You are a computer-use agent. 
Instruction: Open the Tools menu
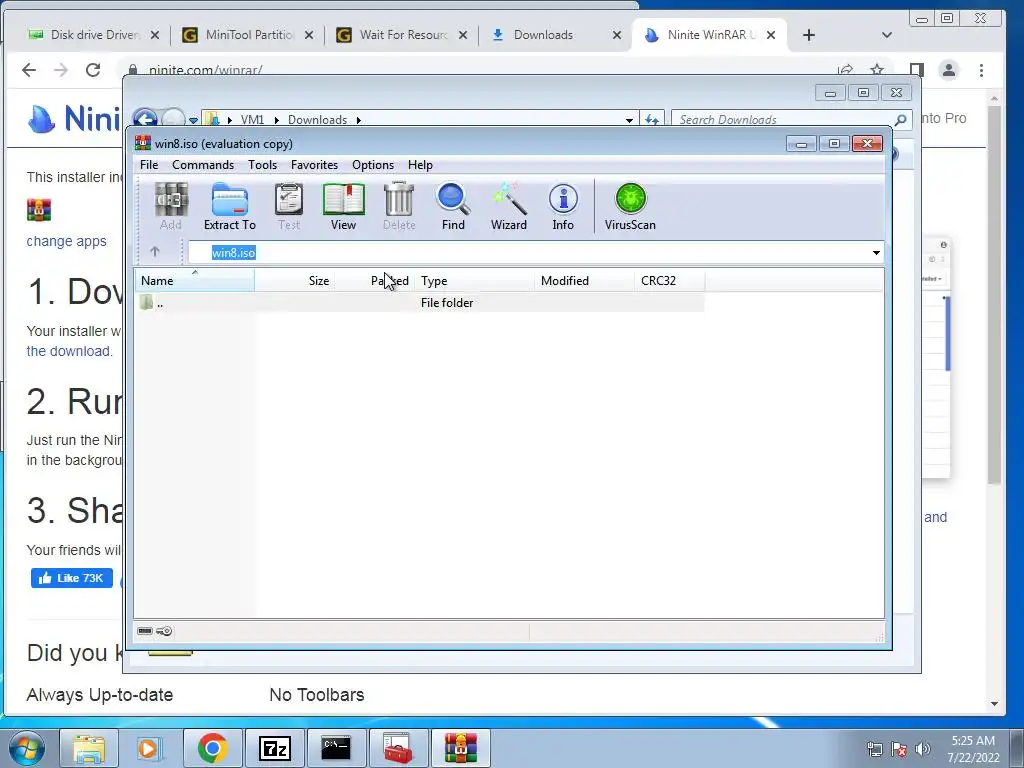pos(263,165)
